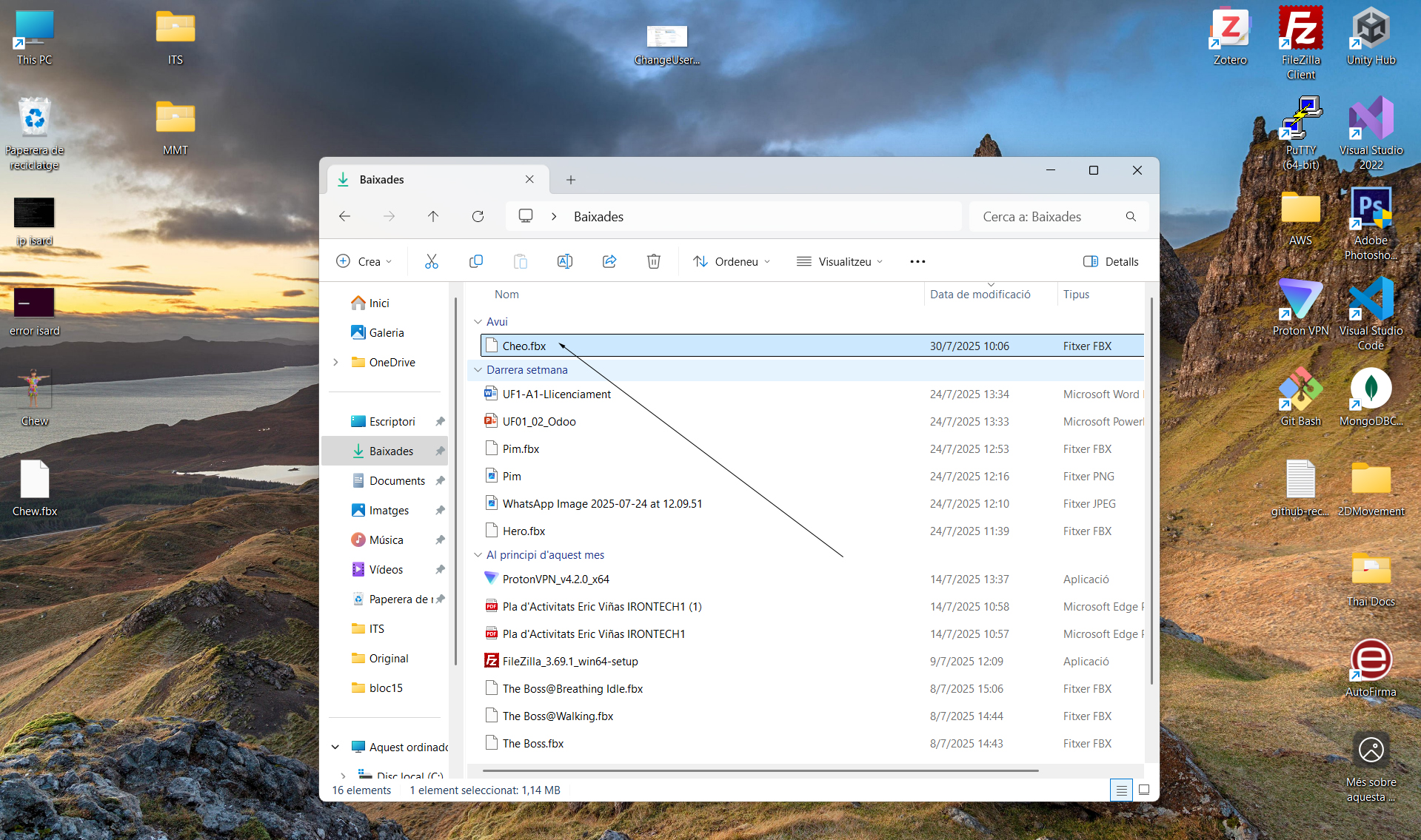Click the Delete trash icon in toolbar
This screenshot has width=1421, height=840.
pyautogui.click(x=654, y=261)
